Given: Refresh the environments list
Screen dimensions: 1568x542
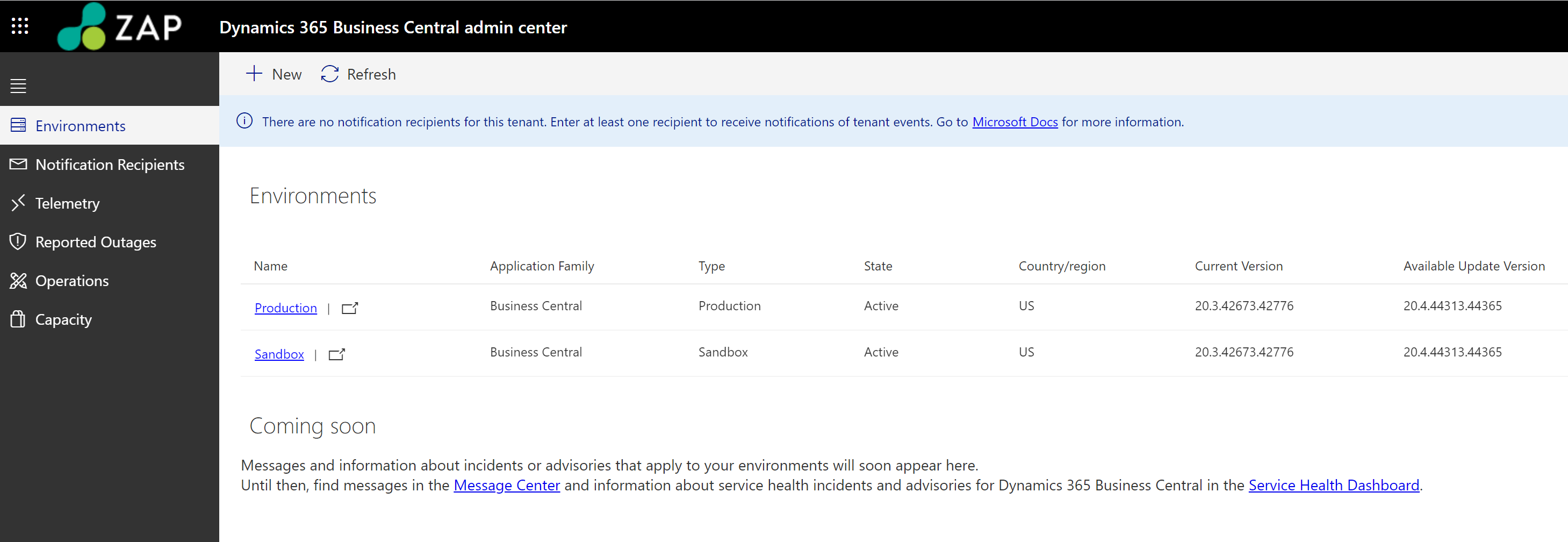Looking at the screenshot, I should coord(358,74).
